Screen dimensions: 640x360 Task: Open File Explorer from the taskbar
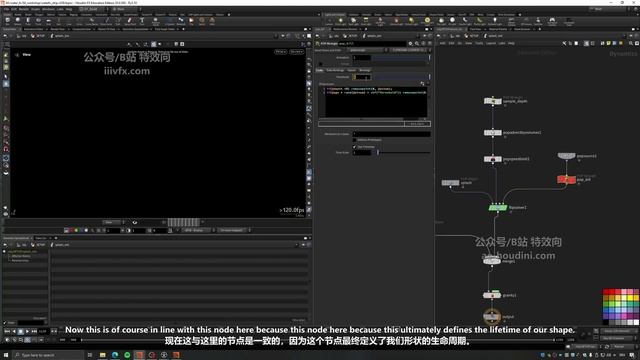[x=102, y=355]
